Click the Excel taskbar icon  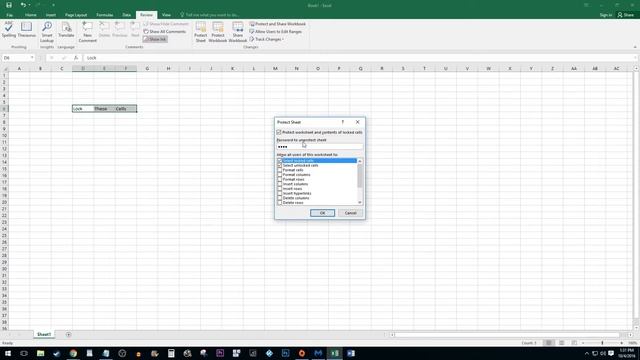[335, 353]
